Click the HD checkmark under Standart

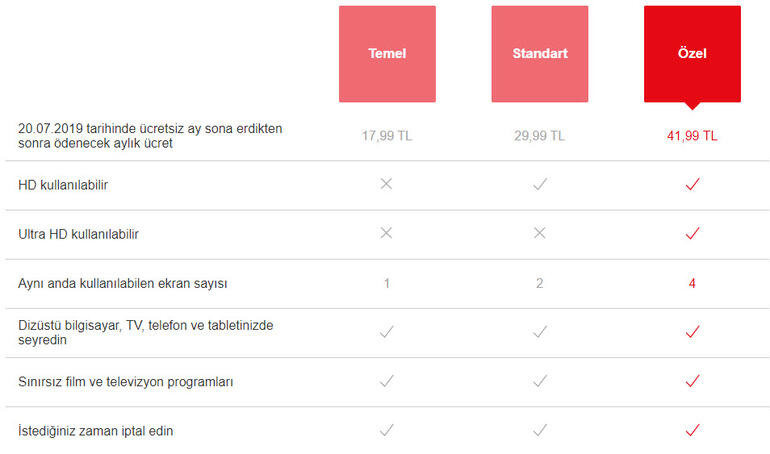539,185
